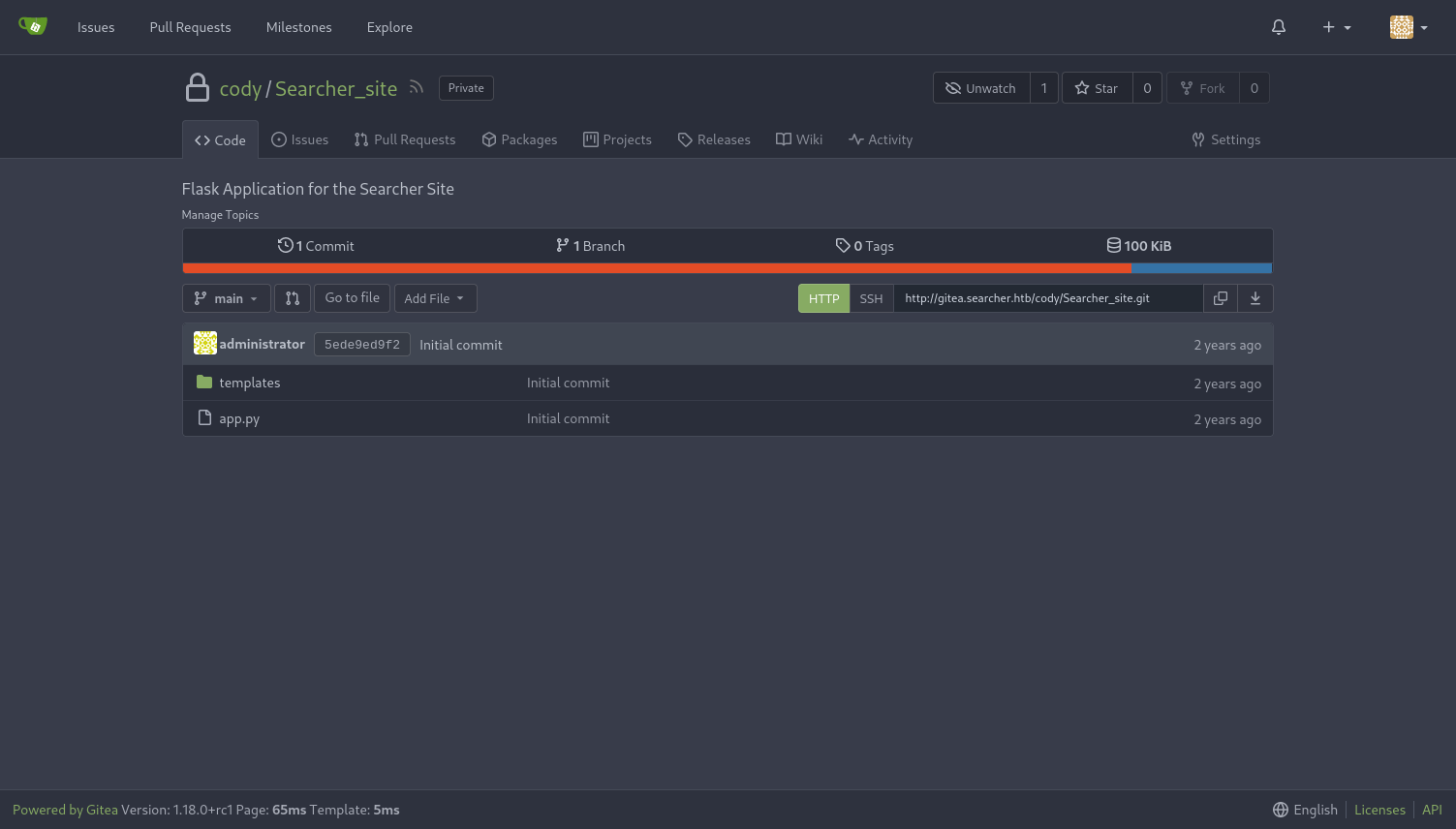Open the notifications bell
1456x829 pixels.
(x=1279, y=27)
